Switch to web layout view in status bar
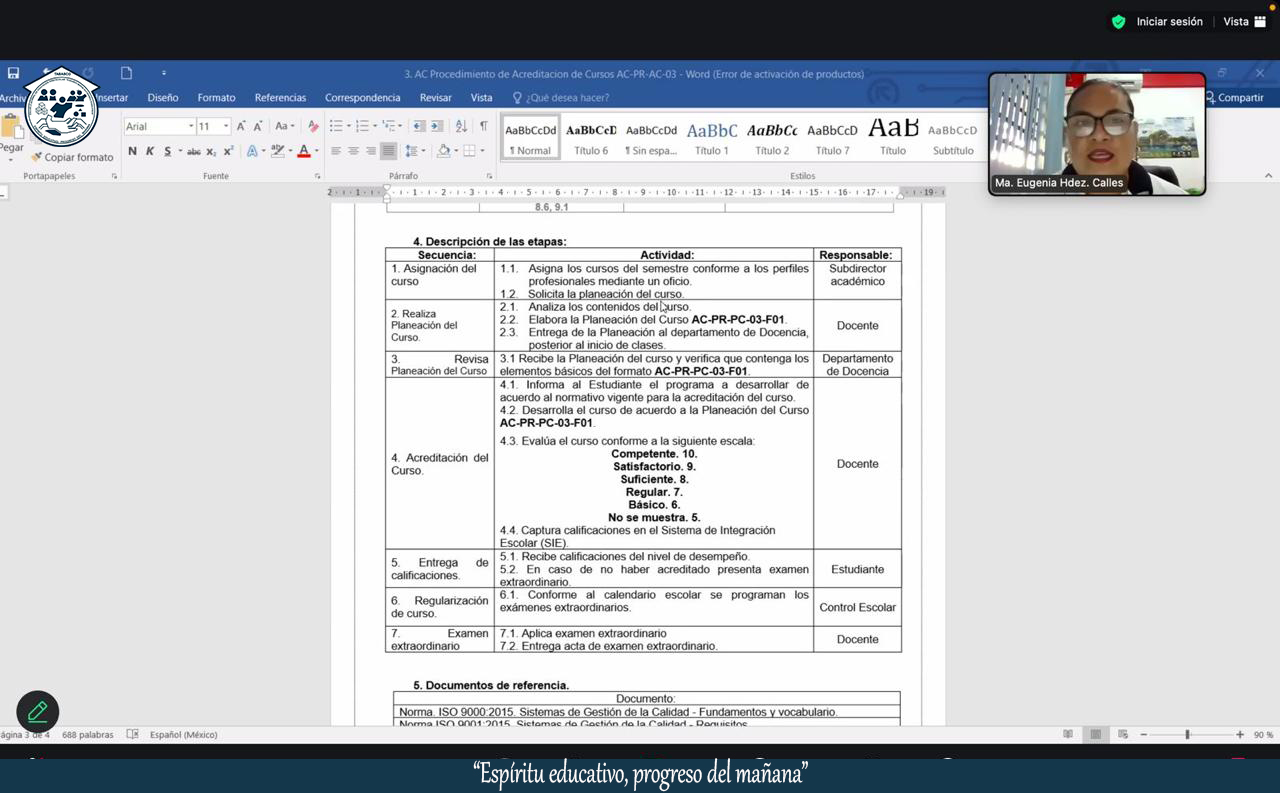 [1123, 734]
